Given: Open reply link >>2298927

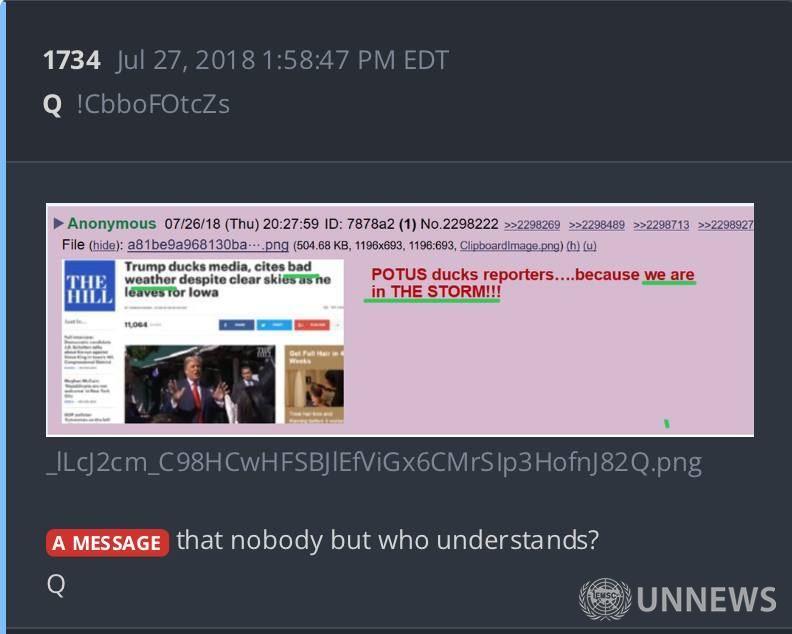Looking at the screenshot, I should click(725, 225).
